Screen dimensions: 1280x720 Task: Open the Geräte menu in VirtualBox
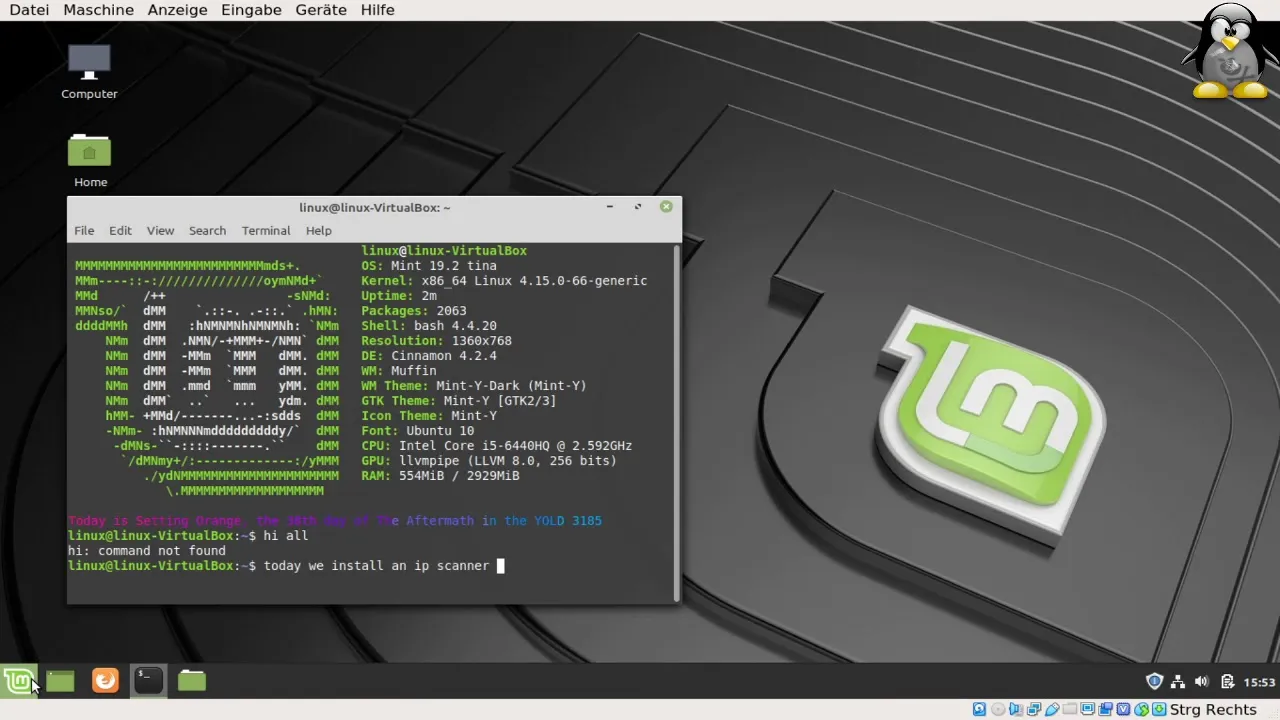click(321, 10)
